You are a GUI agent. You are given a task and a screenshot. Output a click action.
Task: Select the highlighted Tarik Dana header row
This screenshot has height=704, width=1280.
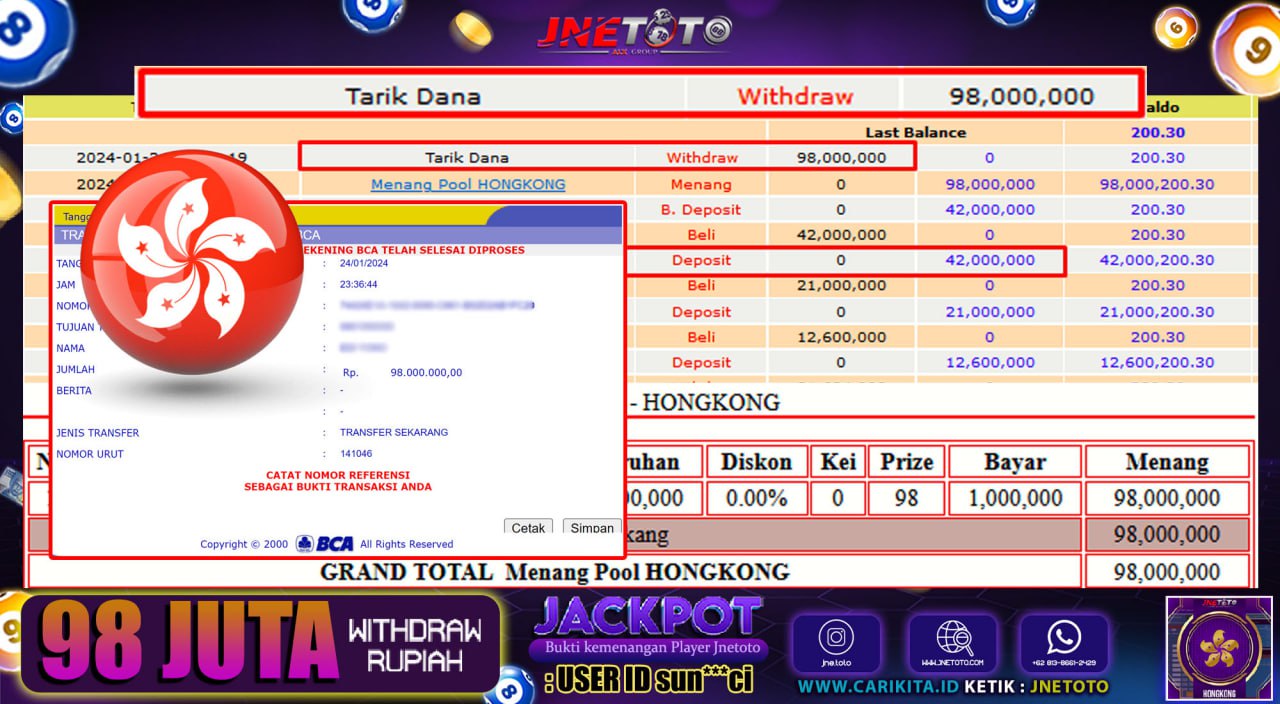[x=638, y=96]
